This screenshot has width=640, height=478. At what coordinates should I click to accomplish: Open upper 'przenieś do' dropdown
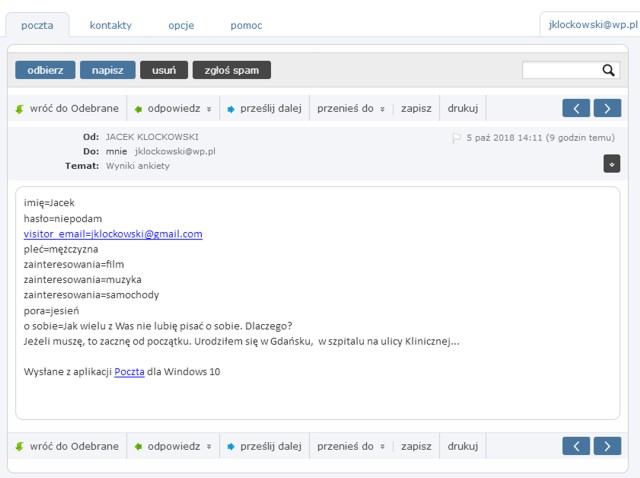point(353,108)
